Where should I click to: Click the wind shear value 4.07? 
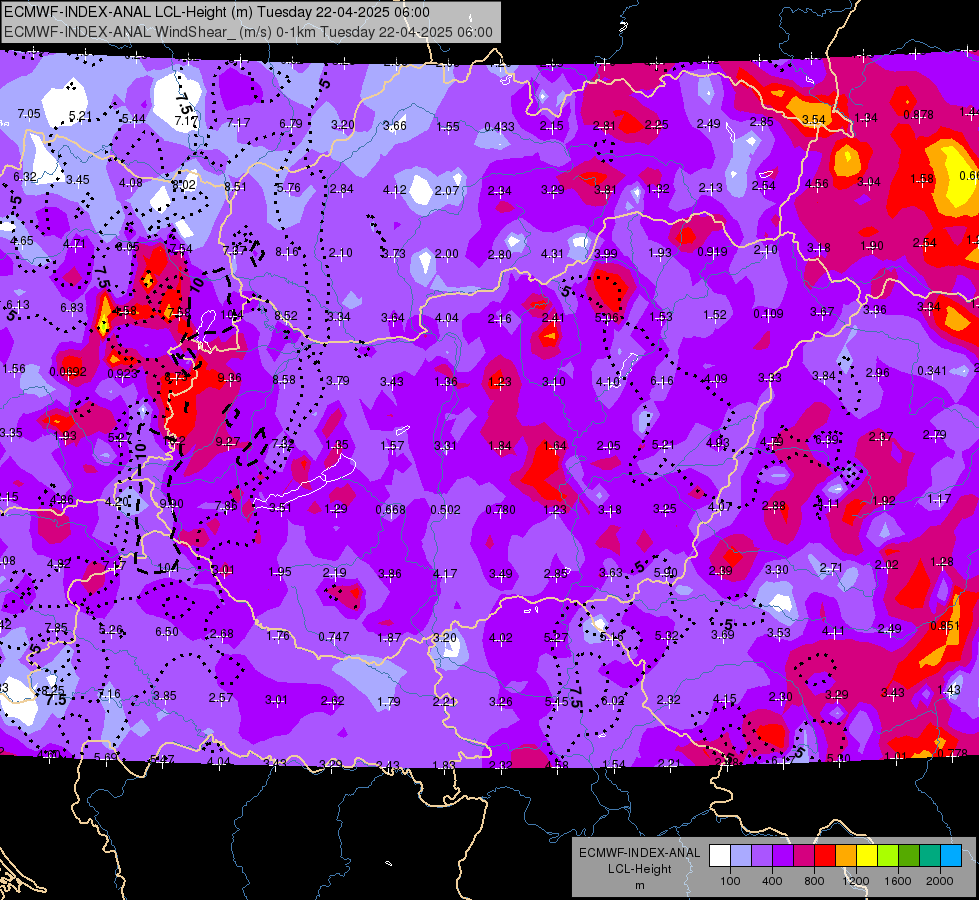click(x=719, y=507)
